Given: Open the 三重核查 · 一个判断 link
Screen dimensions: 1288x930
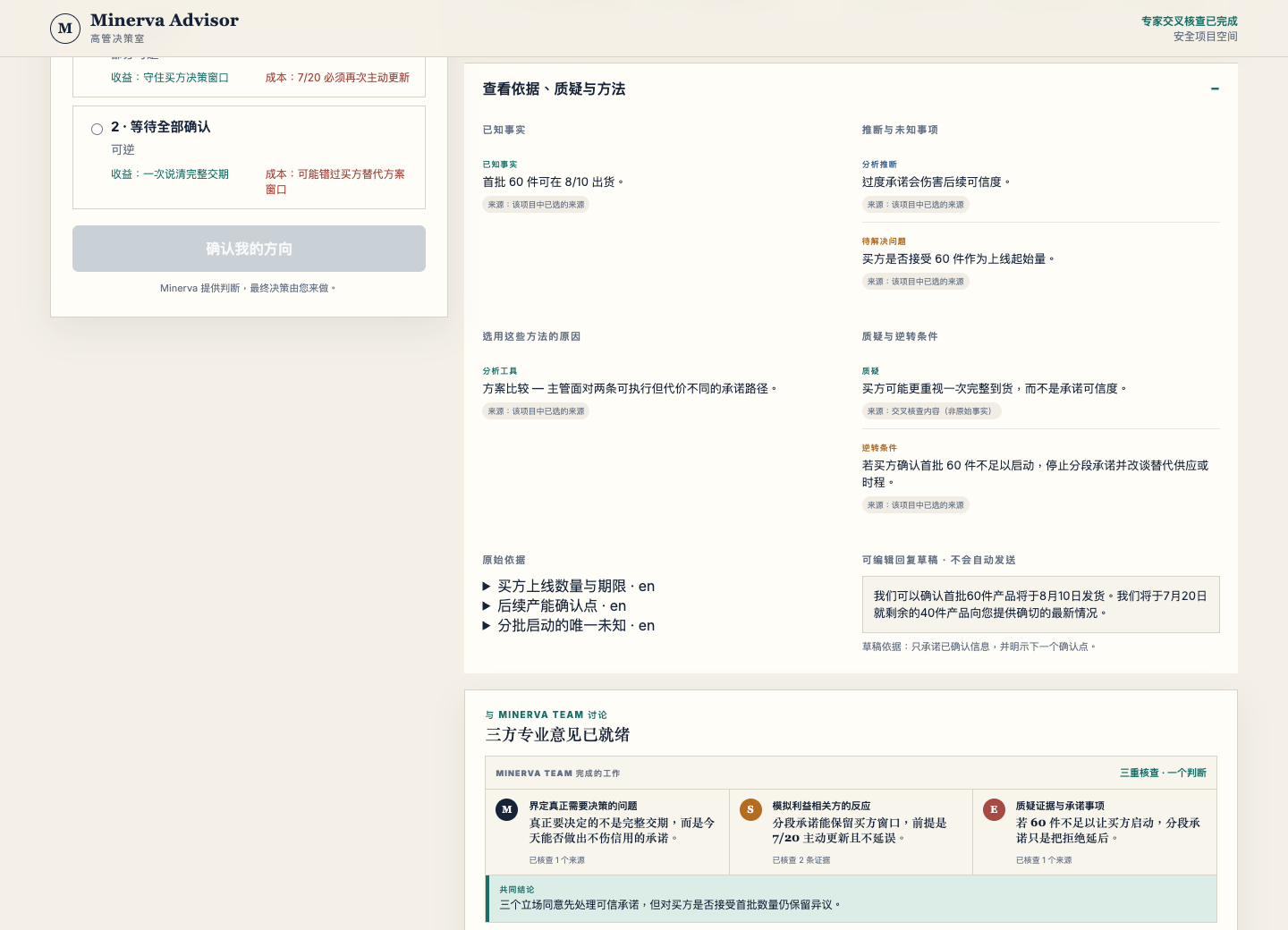Looking at the screenshot, I should coord(1163,773).
